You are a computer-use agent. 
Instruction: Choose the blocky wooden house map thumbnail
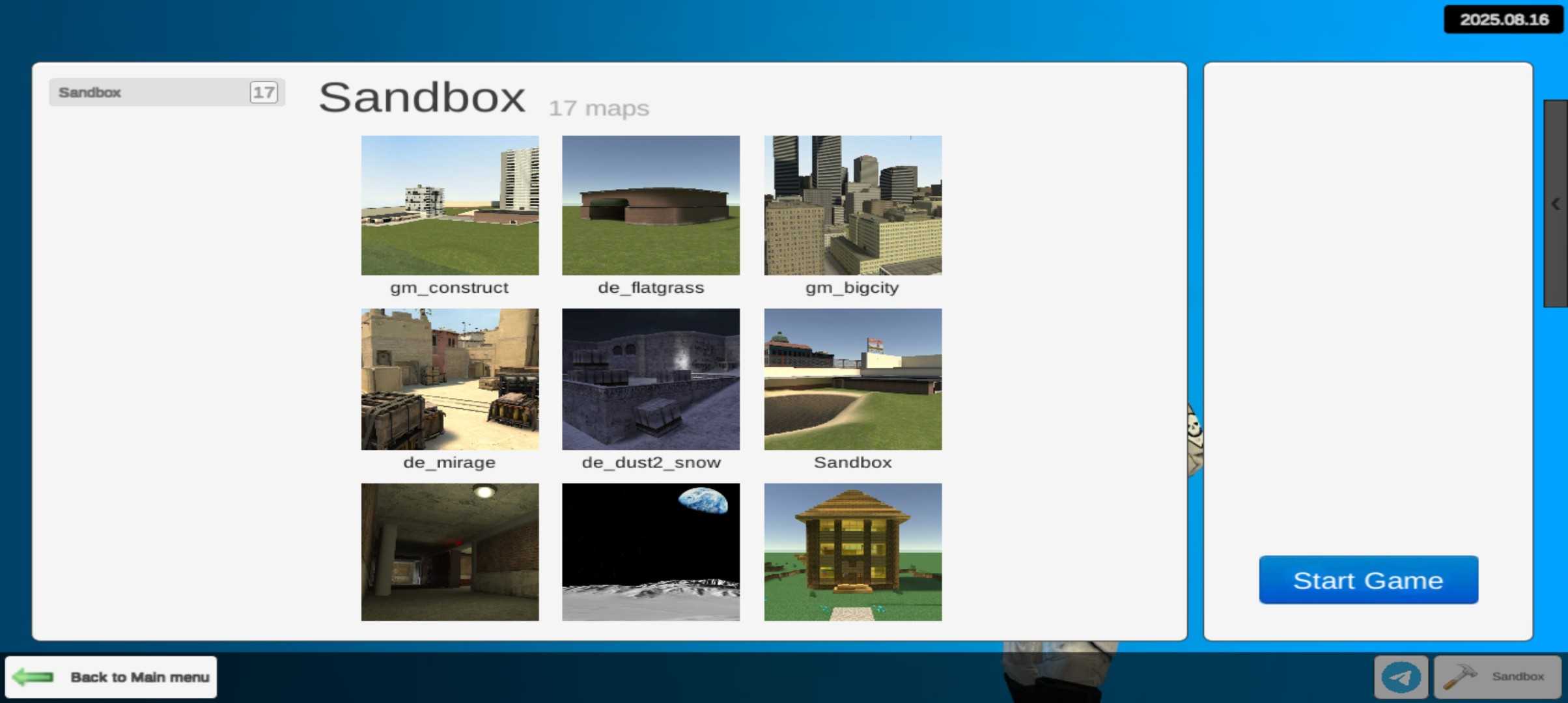point(852,552)
